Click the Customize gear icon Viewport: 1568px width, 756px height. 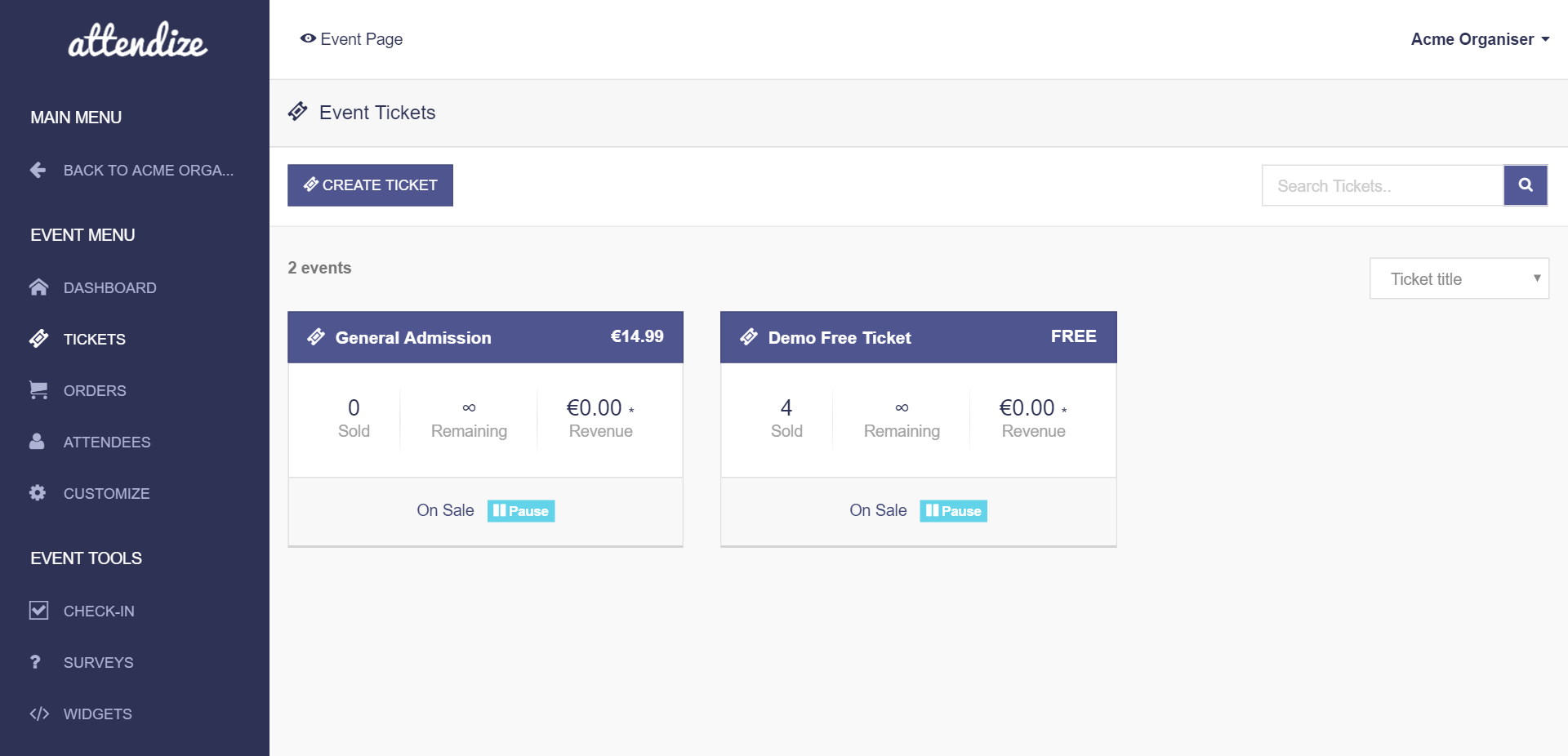(38, 493)
